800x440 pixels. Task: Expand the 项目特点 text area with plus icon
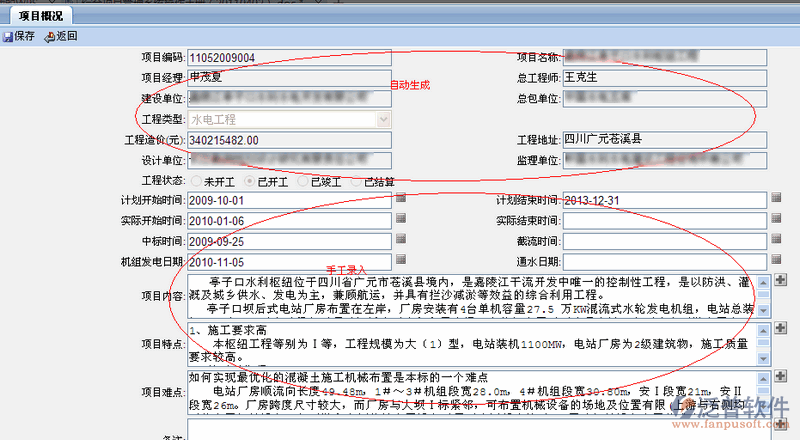click(780, 328)
